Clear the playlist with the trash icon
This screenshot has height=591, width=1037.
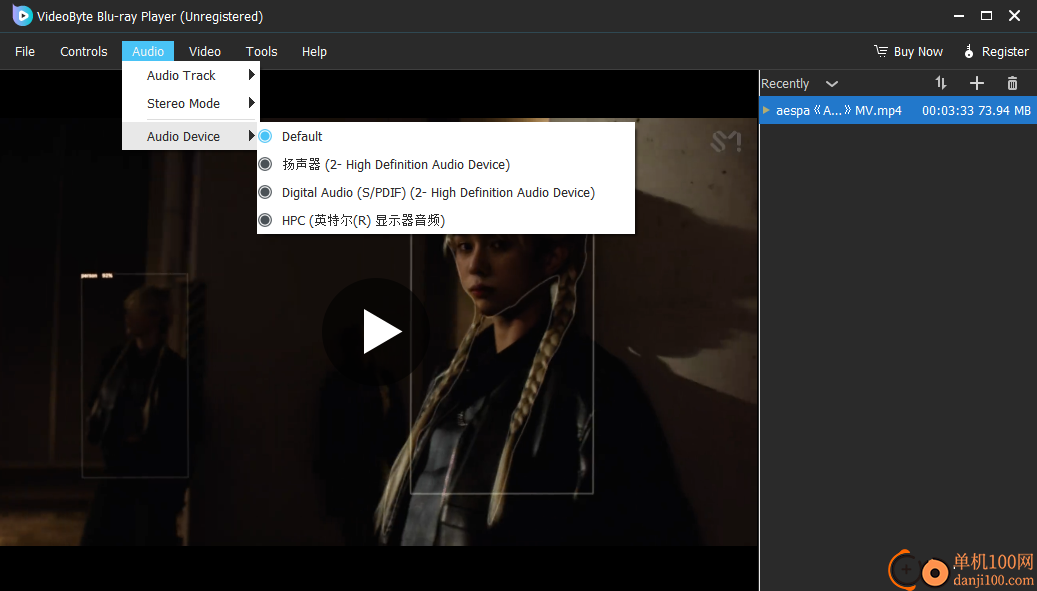pyautogui.click(x=1012, y=83)
